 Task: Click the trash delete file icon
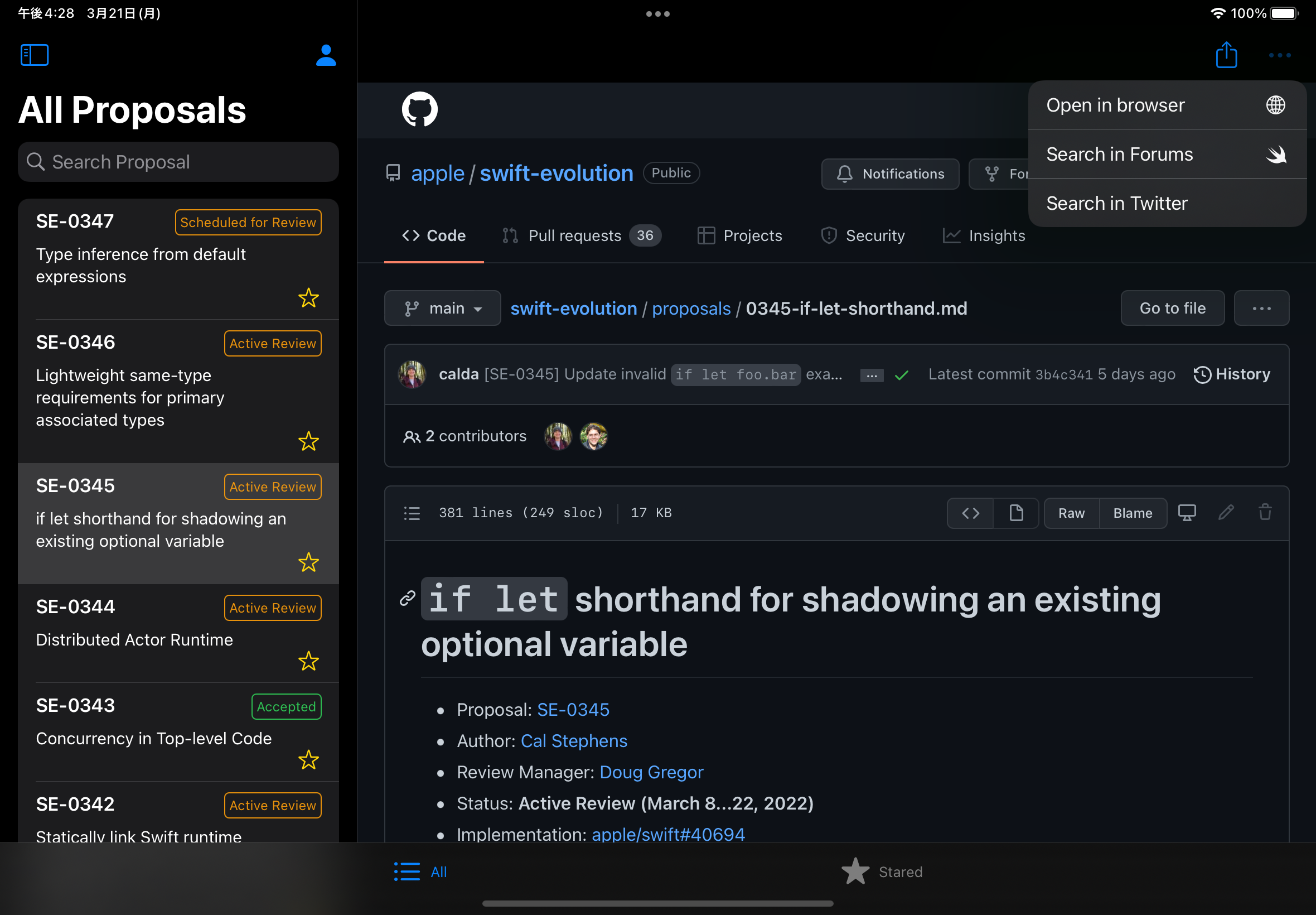point(1265,513)
